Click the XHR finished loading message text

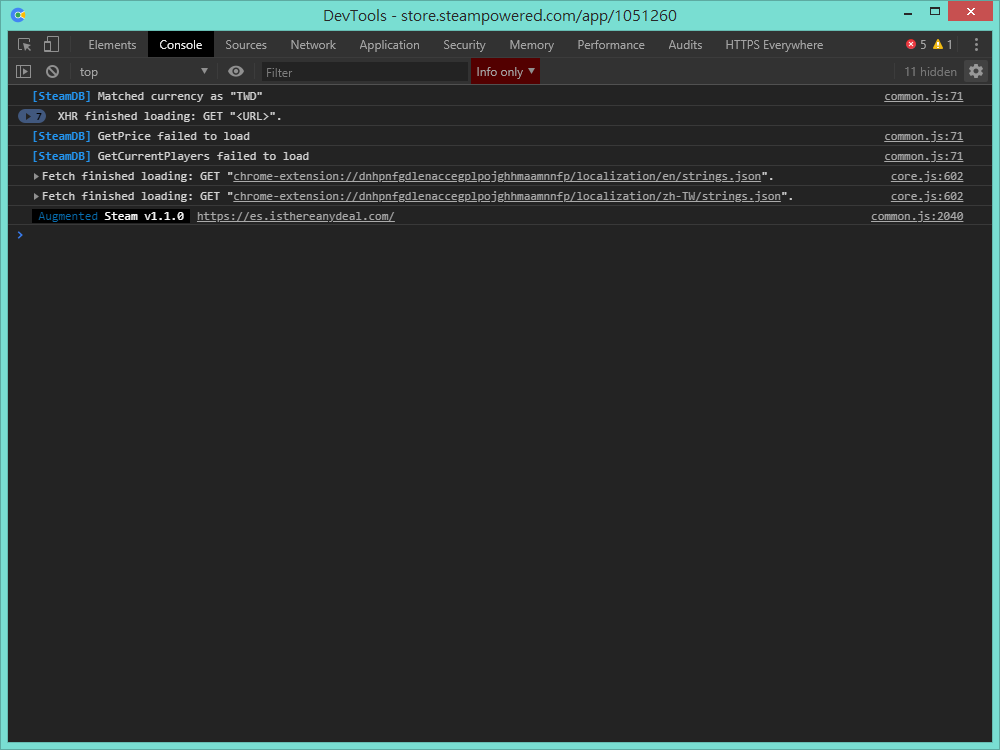169,116
